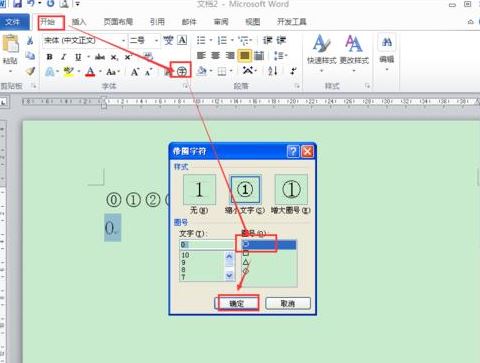Click the Character Border icon
480x363 pixels.
[x=182, y=41]
